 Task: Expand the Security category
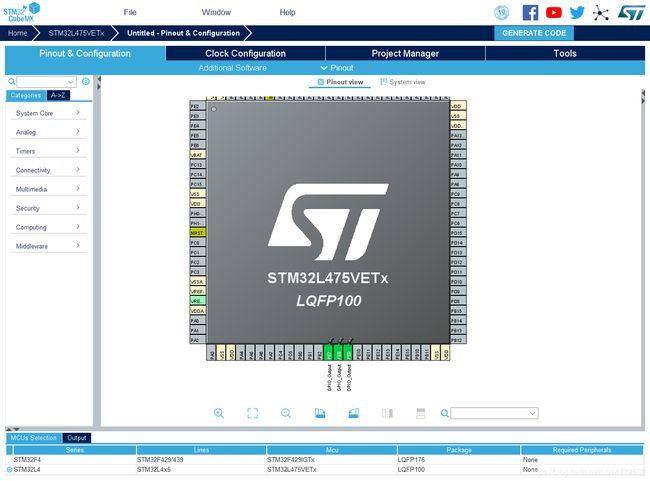[x=48, y=208]
